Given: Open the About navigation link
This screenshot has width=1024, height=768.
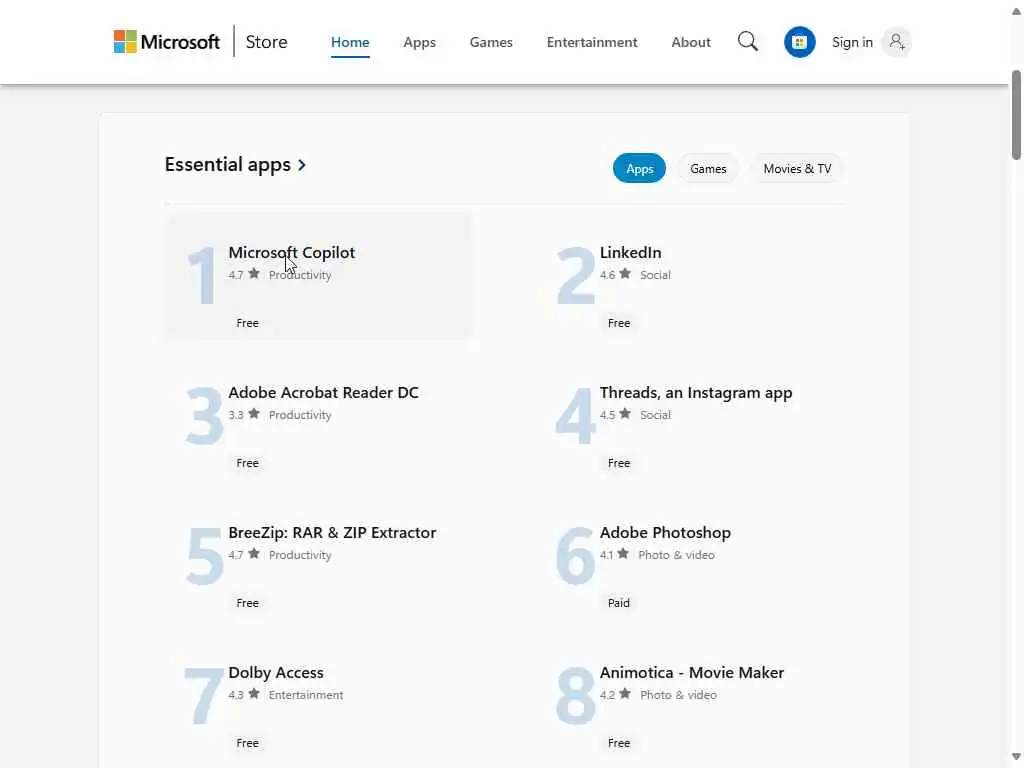Looking at the screenshot, I should click(691, 42).
